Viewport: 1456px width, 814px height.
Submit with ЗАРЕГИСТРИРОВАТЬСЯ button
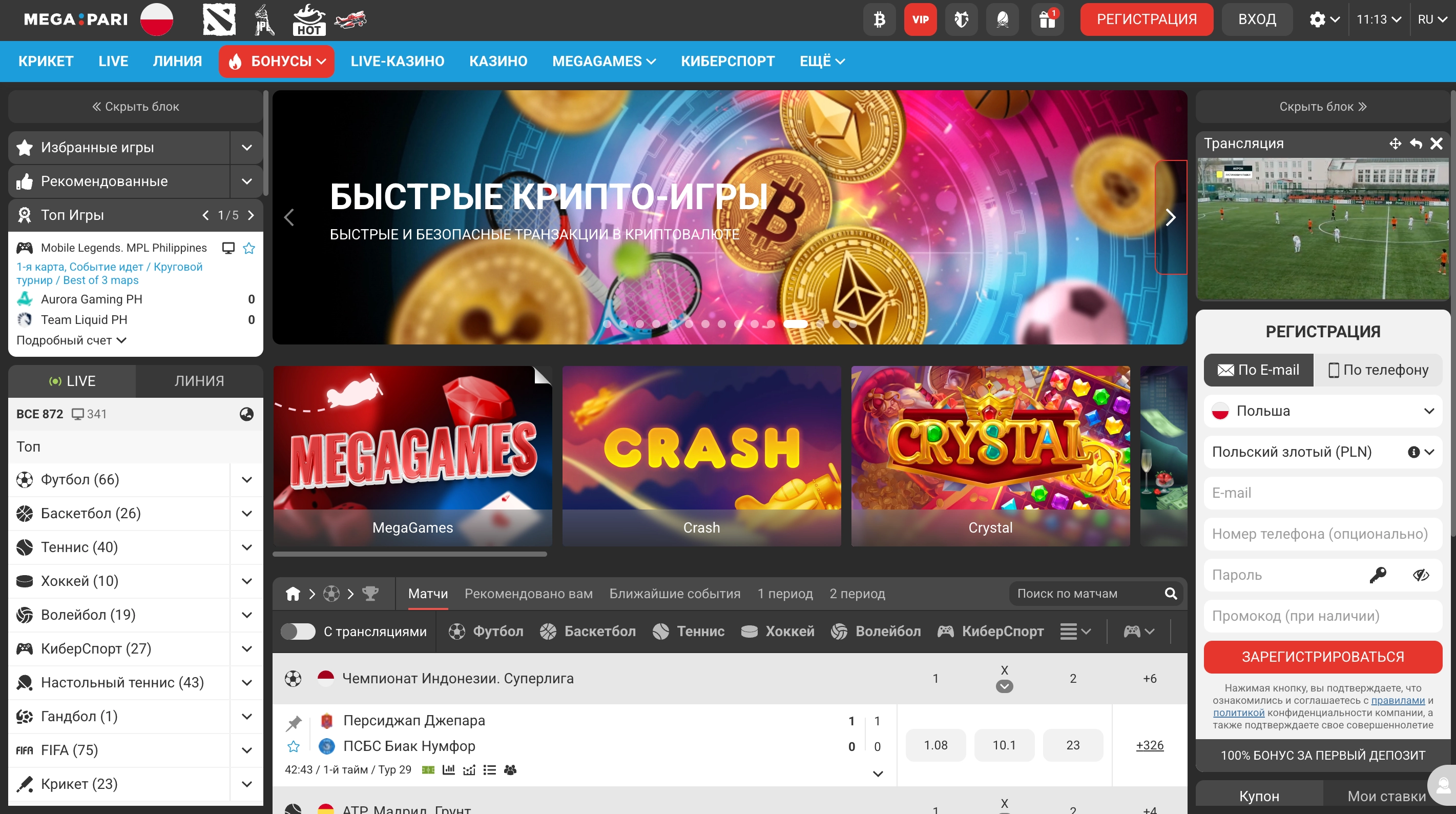coord(1323,657)
